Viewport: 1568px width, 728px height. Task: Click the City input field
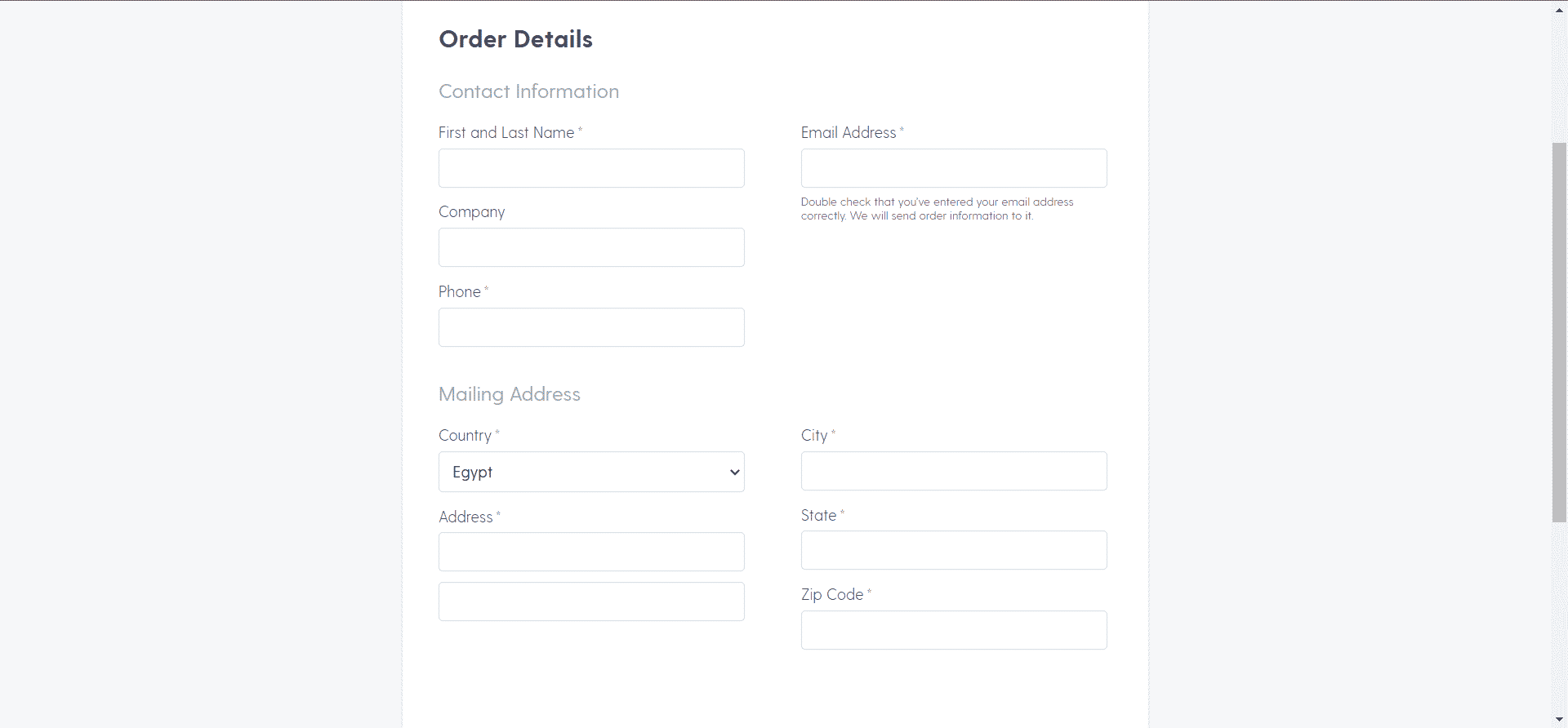pyautogui.click(x=954, y=471)
